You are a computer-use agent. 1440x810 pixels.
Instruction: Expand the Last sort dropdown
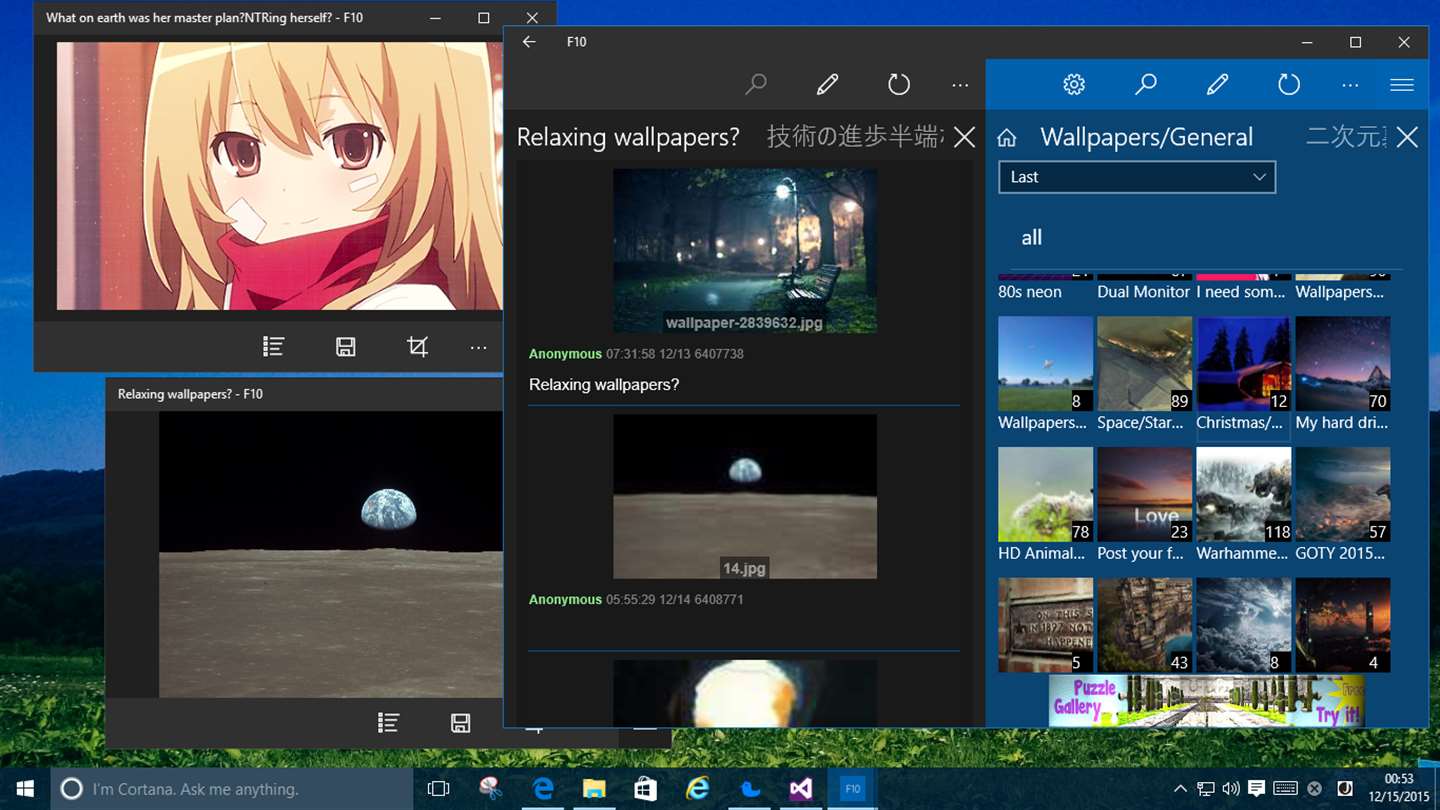point(1137,177)
